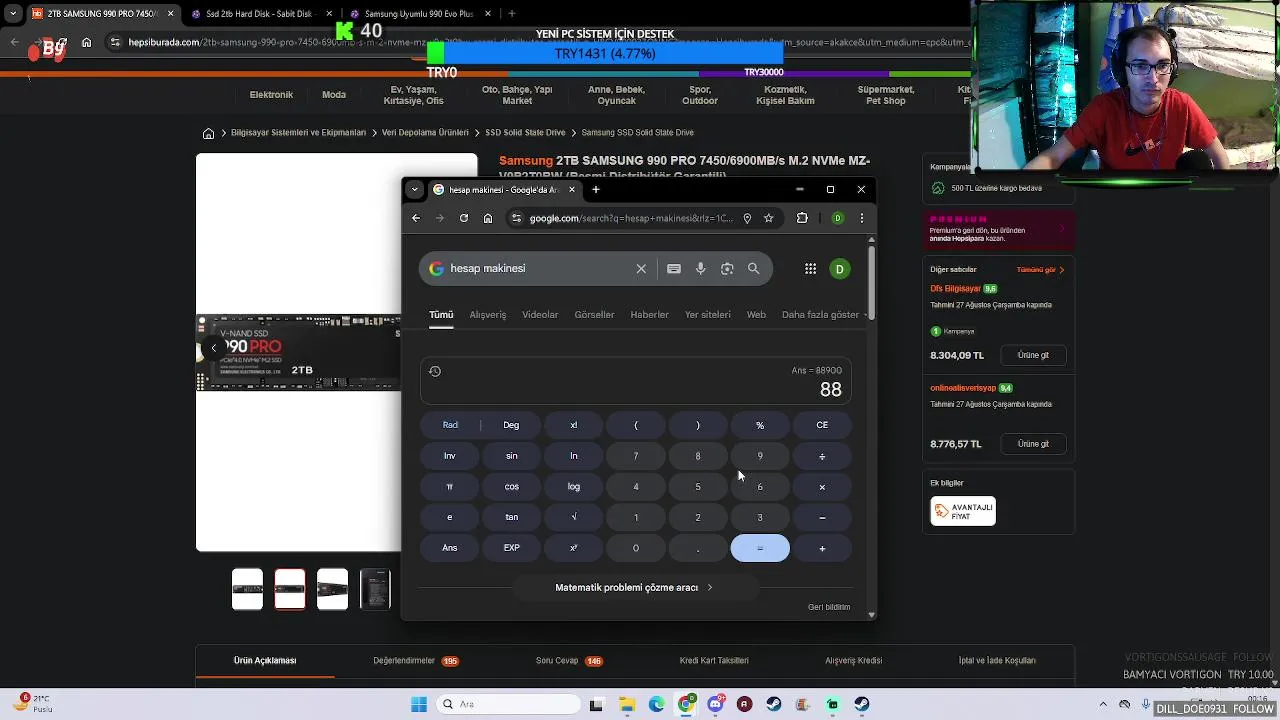Switch calculator to Deg mode
Viewport: 1280px width, 720px height.
511,425
